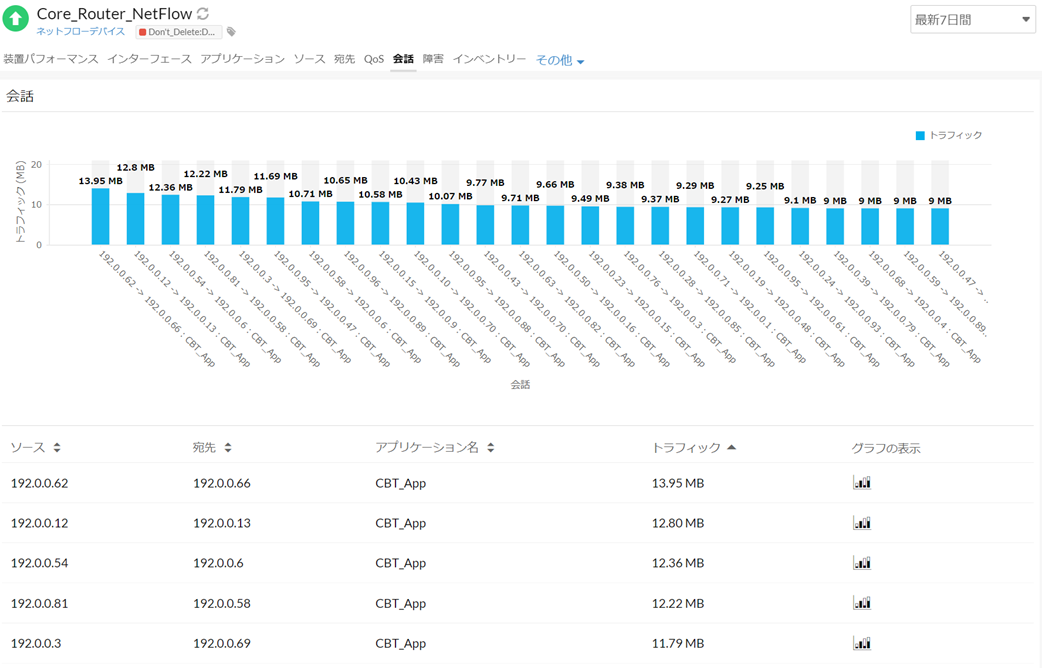The width and height of the screenshot is (1042, 668).
Task: Go to the インベントリー tab
Action: tap(489, 59)
